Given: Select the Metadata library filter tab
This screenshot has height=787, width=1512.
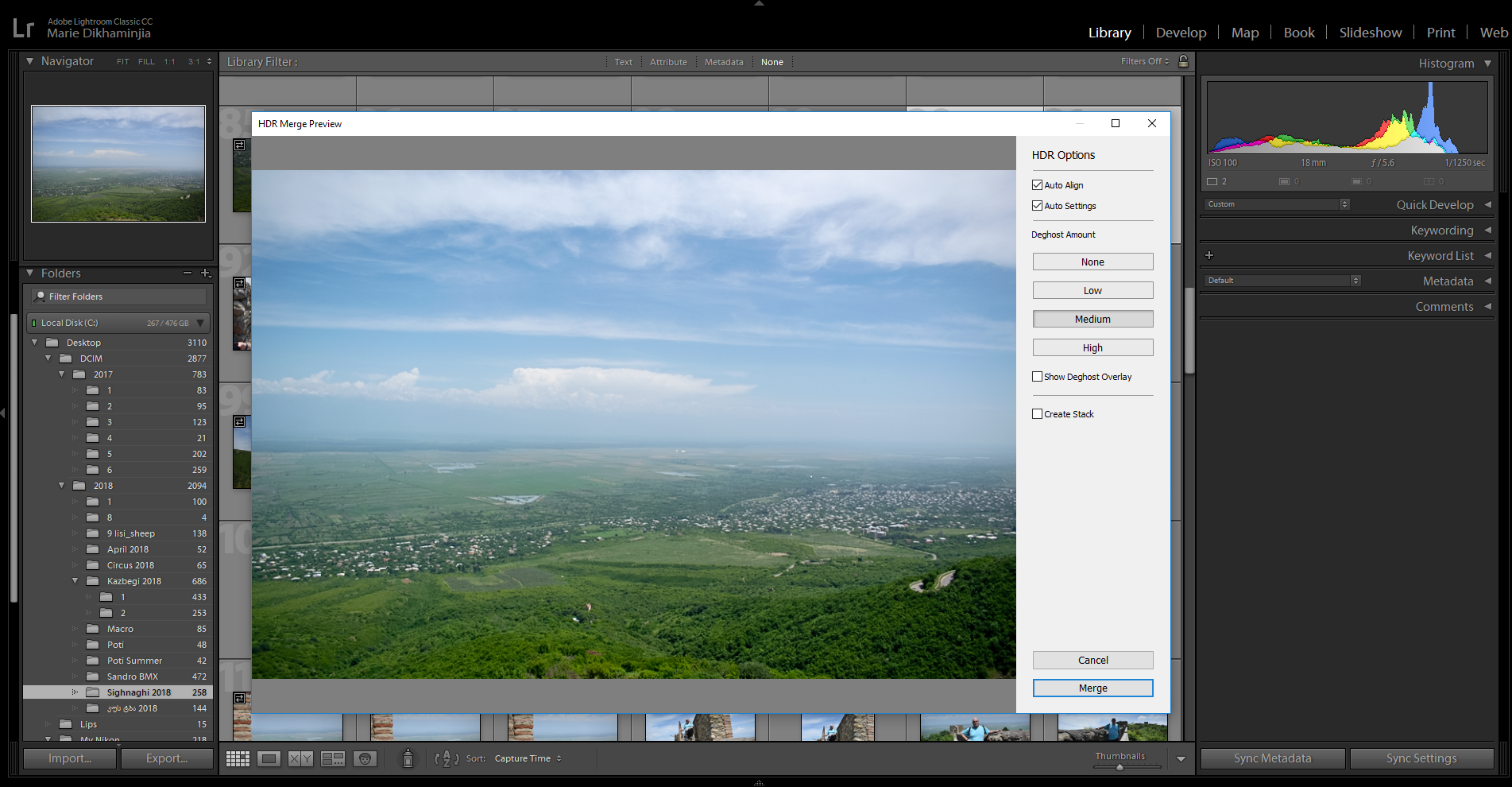Looking at the screenshot, I should (724, 62).
